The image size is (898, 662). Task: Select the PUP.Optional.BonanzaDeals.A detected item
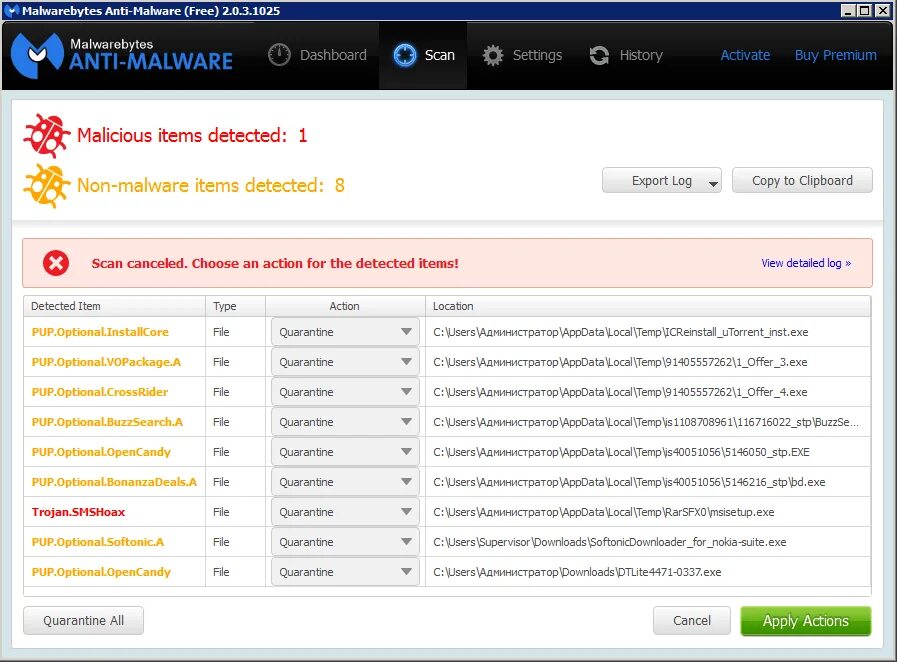coord(114,482)
